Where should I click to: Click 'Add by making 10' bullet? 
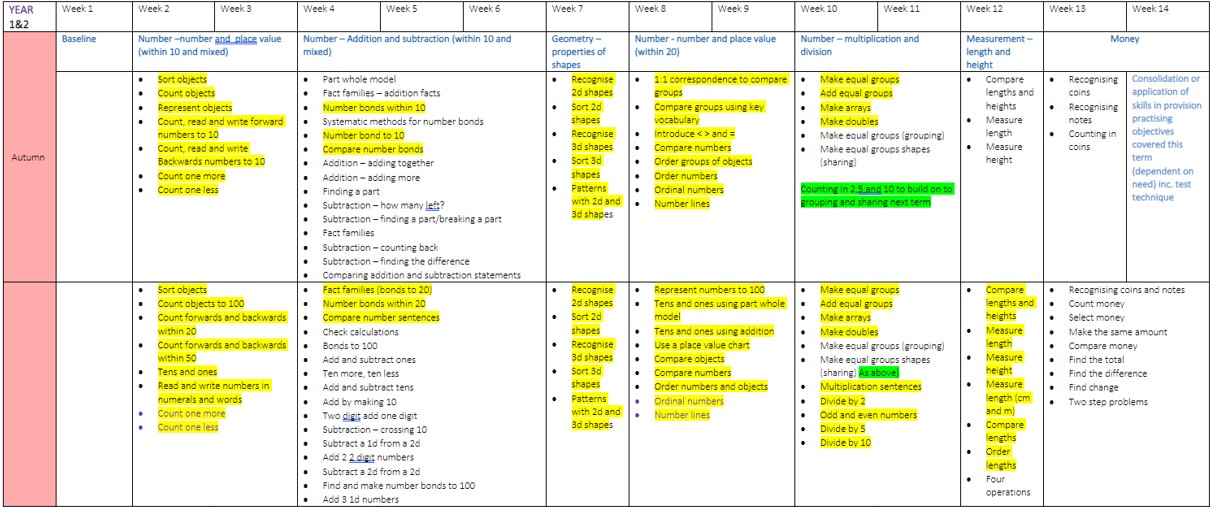click(x=361, y=402)
